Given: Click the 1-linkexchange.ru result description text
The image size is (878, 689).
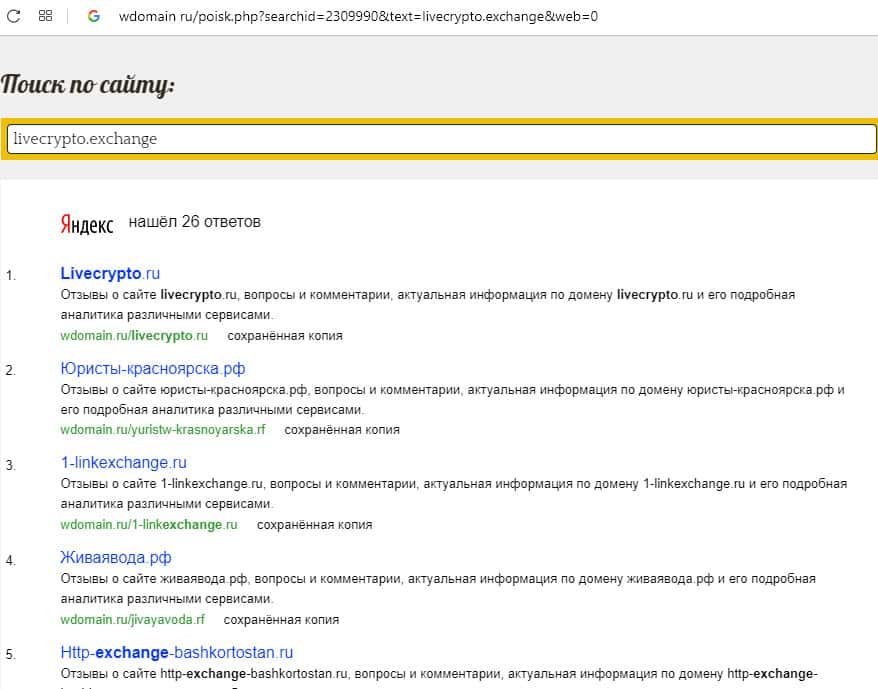Looking at the screenshot, I should (x=454, y=494).
